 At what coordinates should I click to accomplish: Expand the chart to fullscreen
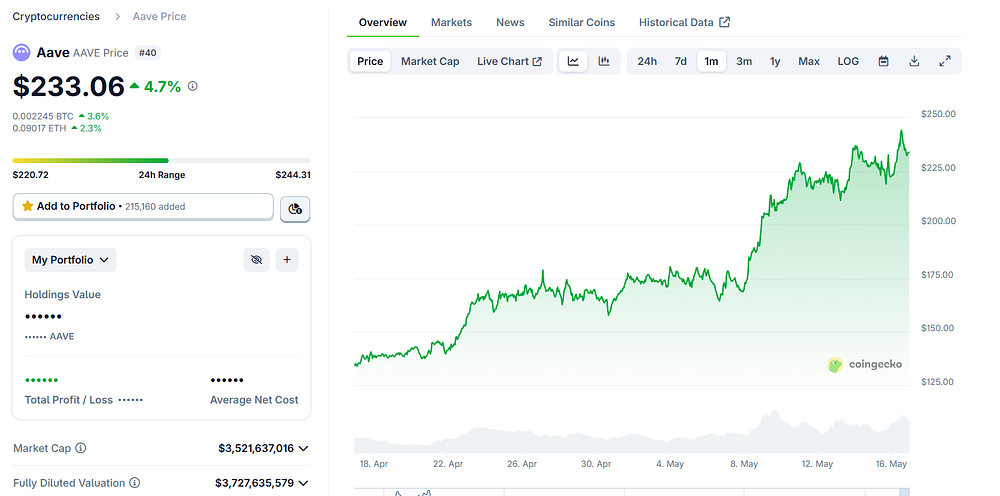[945, 61]
